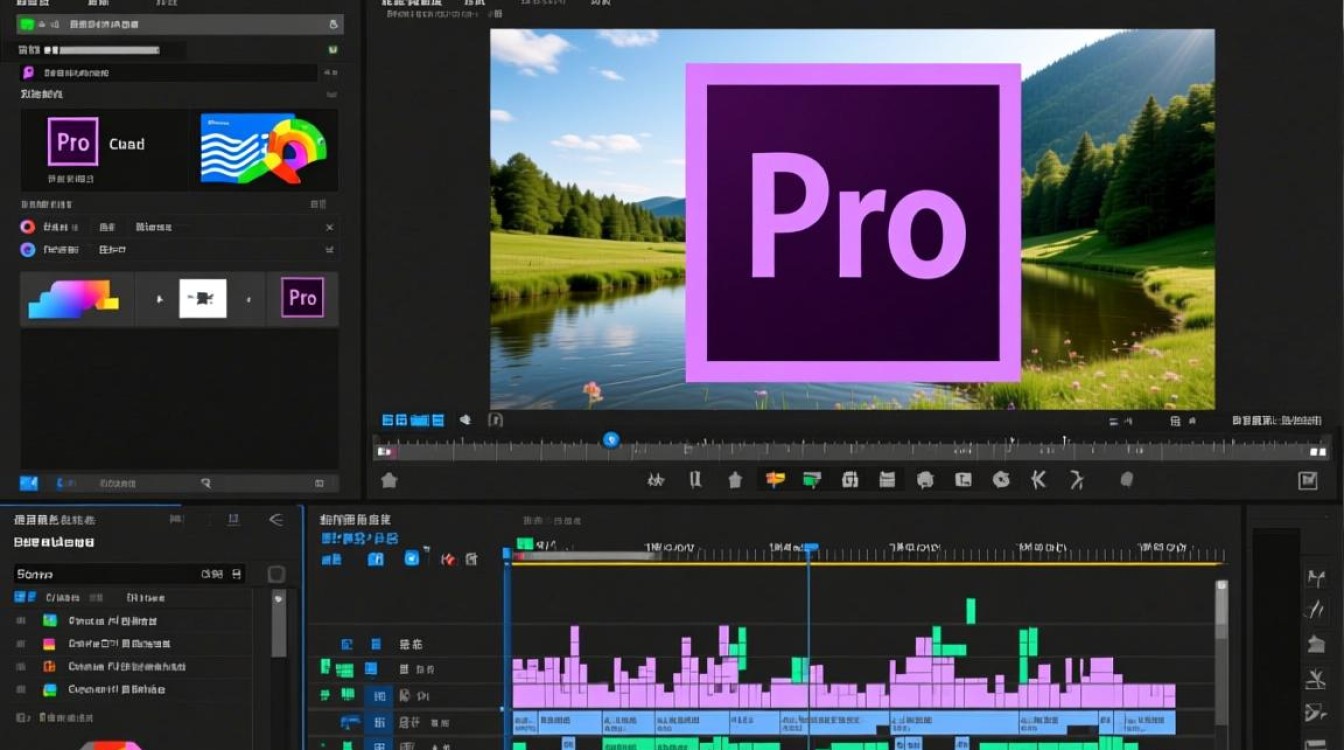Open the Pro Cuad thumbnail
Viewport: 1344px width, 750px height.
pyautogui.click(x=103, y=148)
